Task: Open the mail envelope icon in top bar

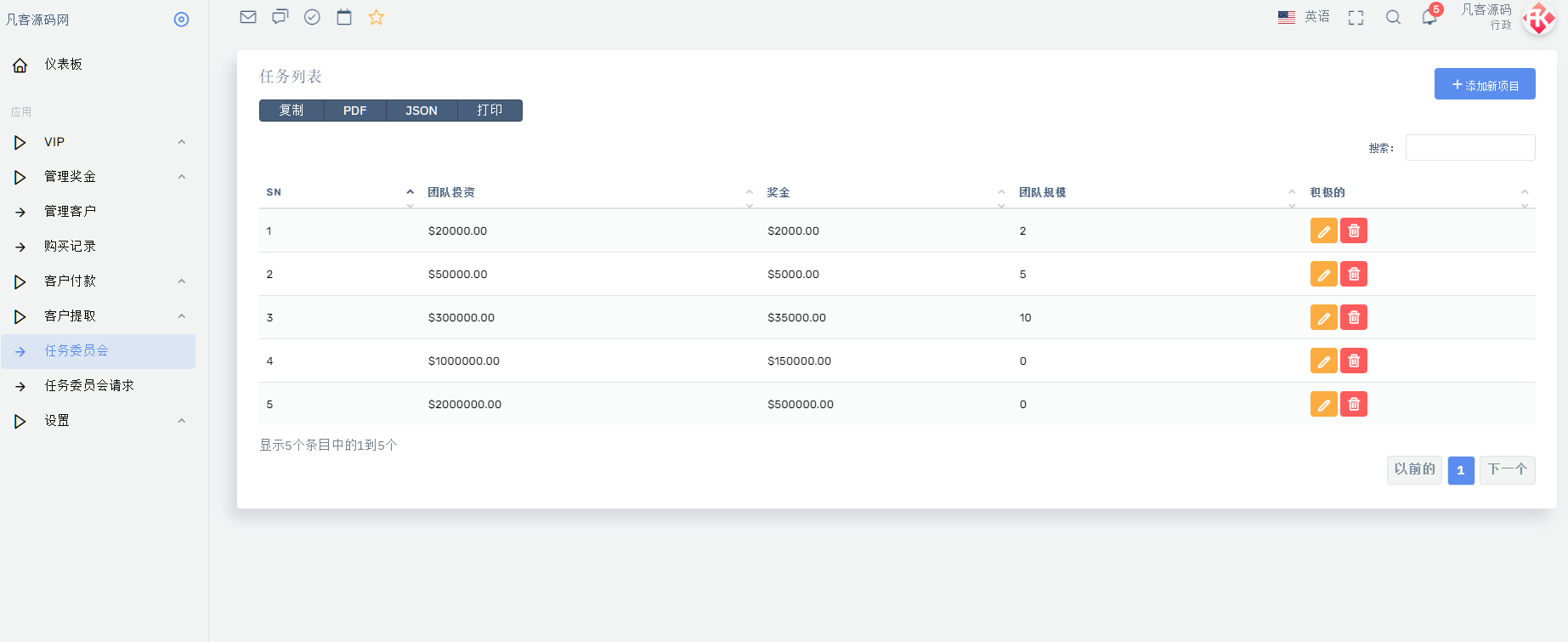Action: click(x=248, y=17)
